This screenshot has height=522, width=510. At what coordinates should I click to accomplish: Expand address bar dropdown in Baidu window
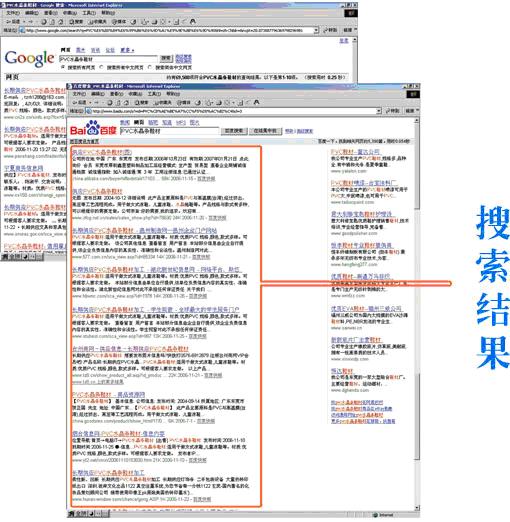click(379, 111)
